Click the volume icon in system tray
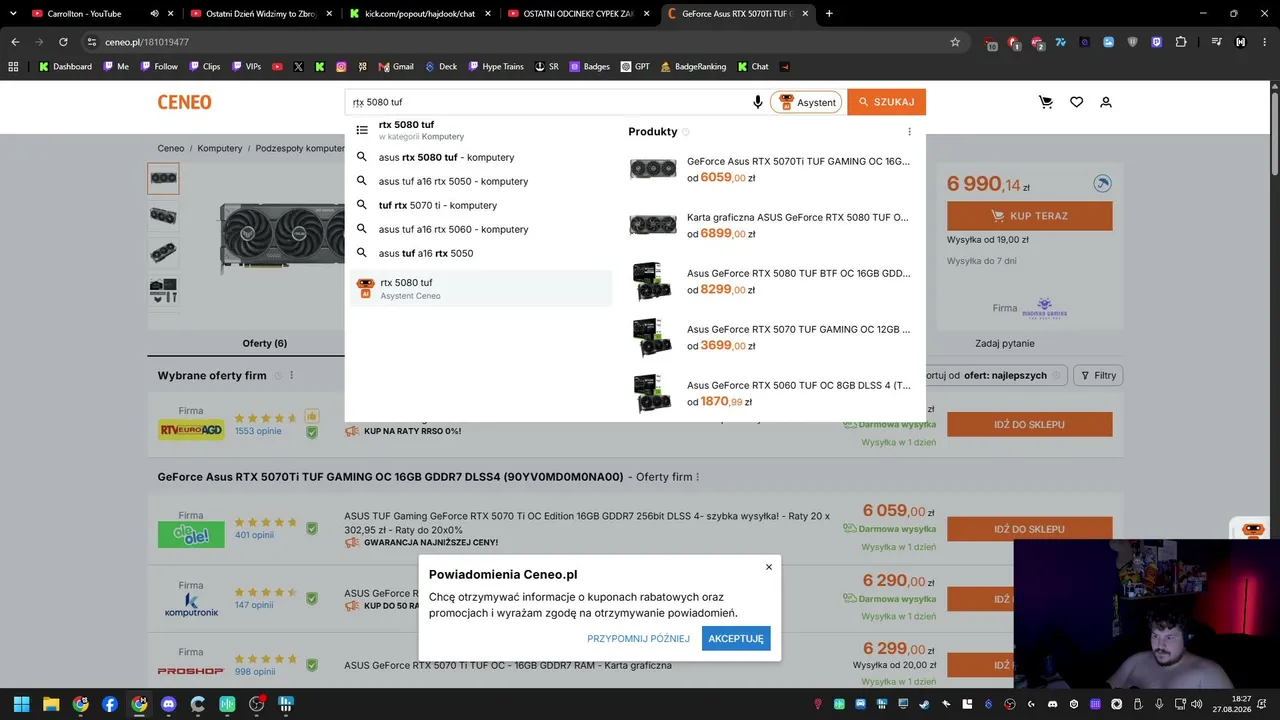The width and height of the screenshot is (1280, 720). coord(1196,704)
